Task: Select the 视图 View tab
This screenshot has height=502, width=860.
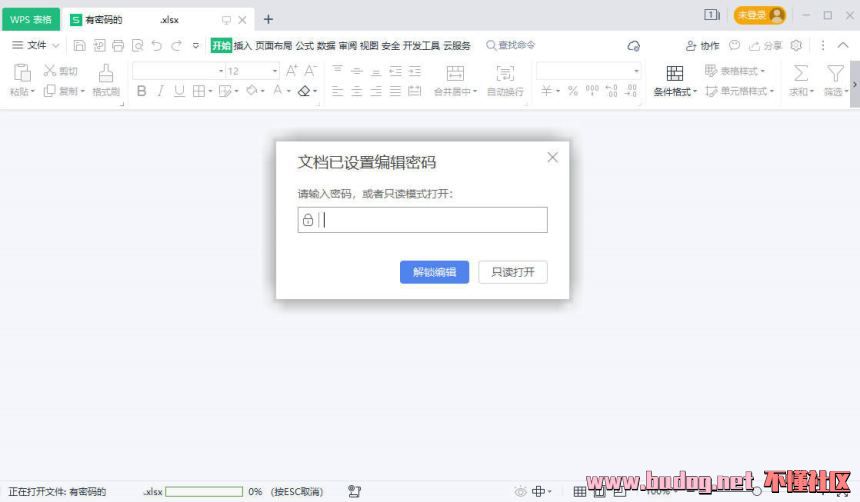Action: pyautogui.click(x=369, y=46)
